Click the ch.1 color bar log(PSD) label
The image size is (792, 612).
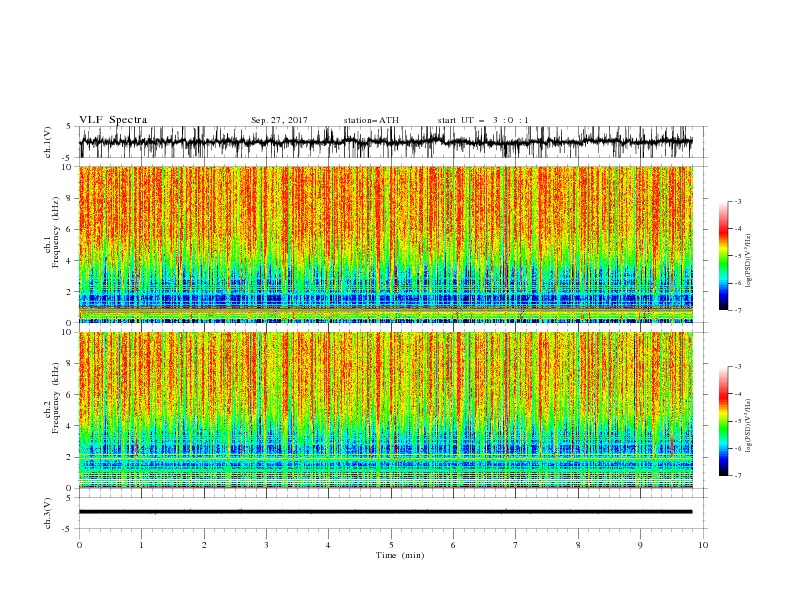pyautogui.click(x=749, y=261)
